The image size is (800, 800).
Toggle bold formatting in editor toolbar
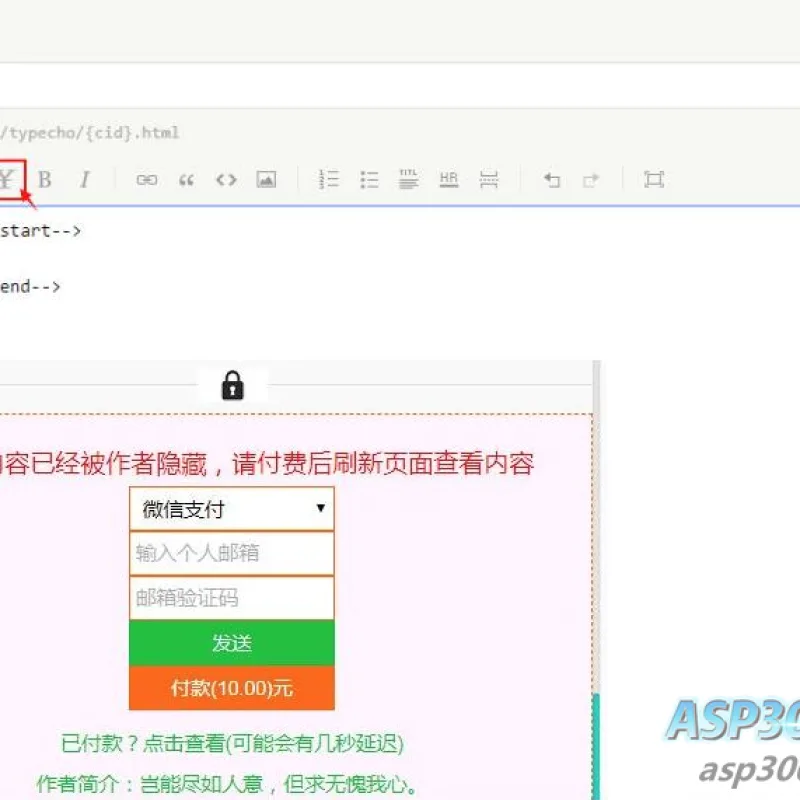[x=45, y=180]
